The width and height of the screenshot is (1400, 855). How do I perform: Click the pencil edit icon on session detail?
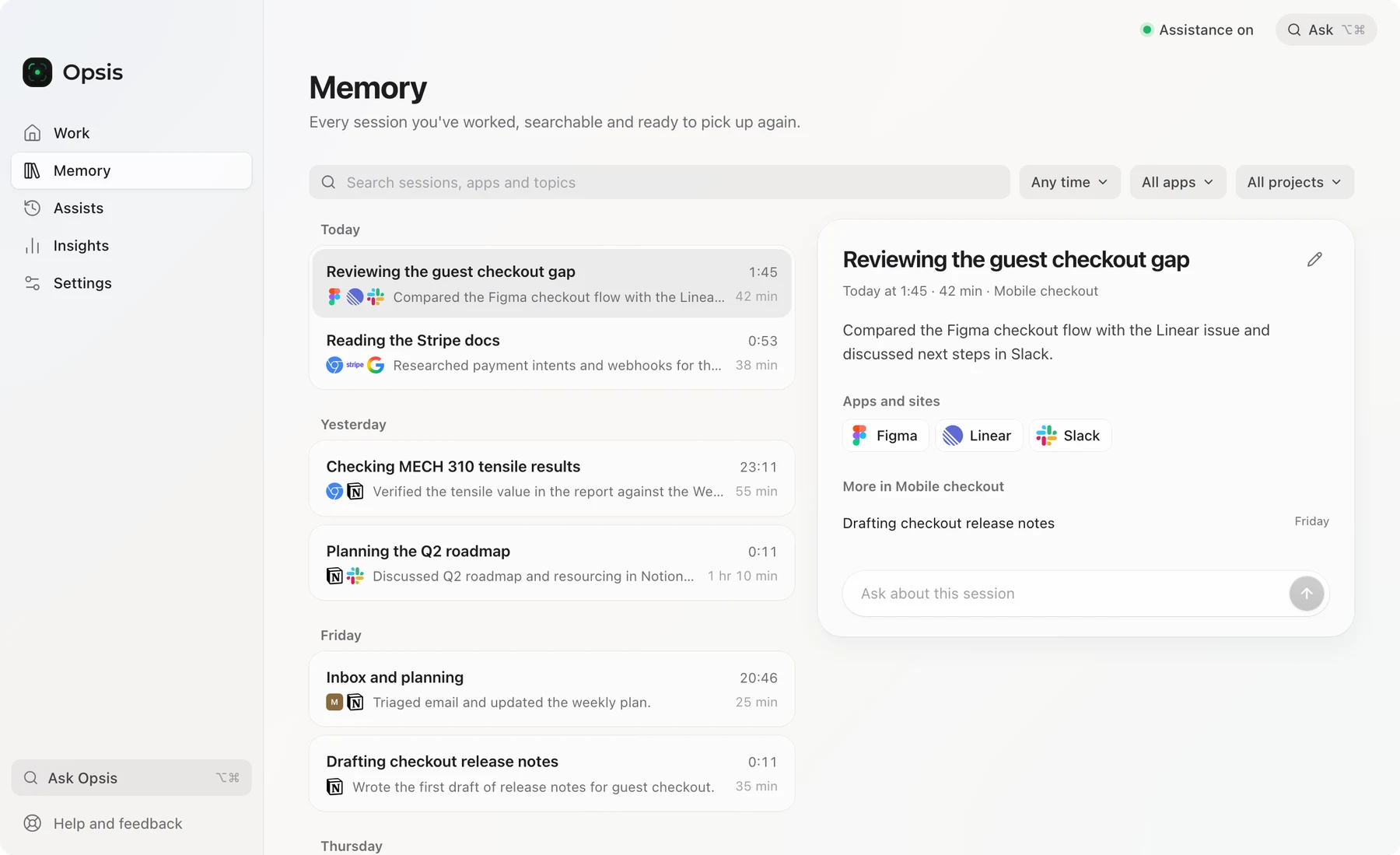click(1314, 260)
